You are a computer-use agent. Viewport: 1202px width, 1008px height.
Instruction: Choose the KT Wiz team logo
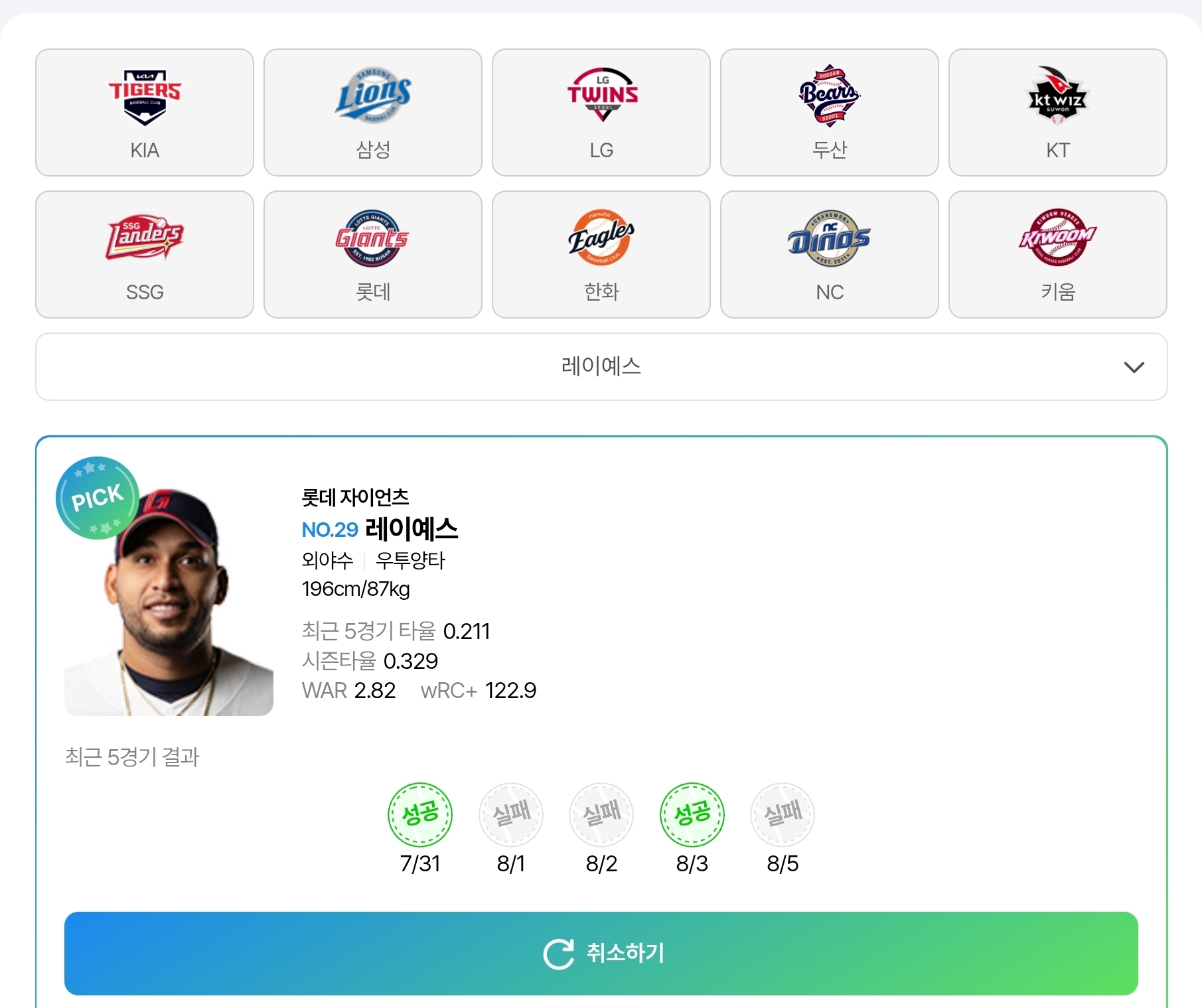click(1058, 94)
